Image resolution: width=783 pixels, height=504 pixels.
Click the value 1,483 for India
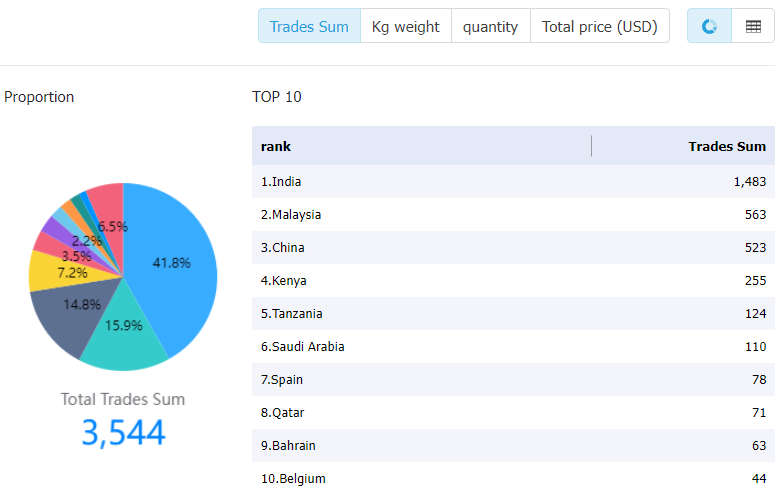click(750, 181)
